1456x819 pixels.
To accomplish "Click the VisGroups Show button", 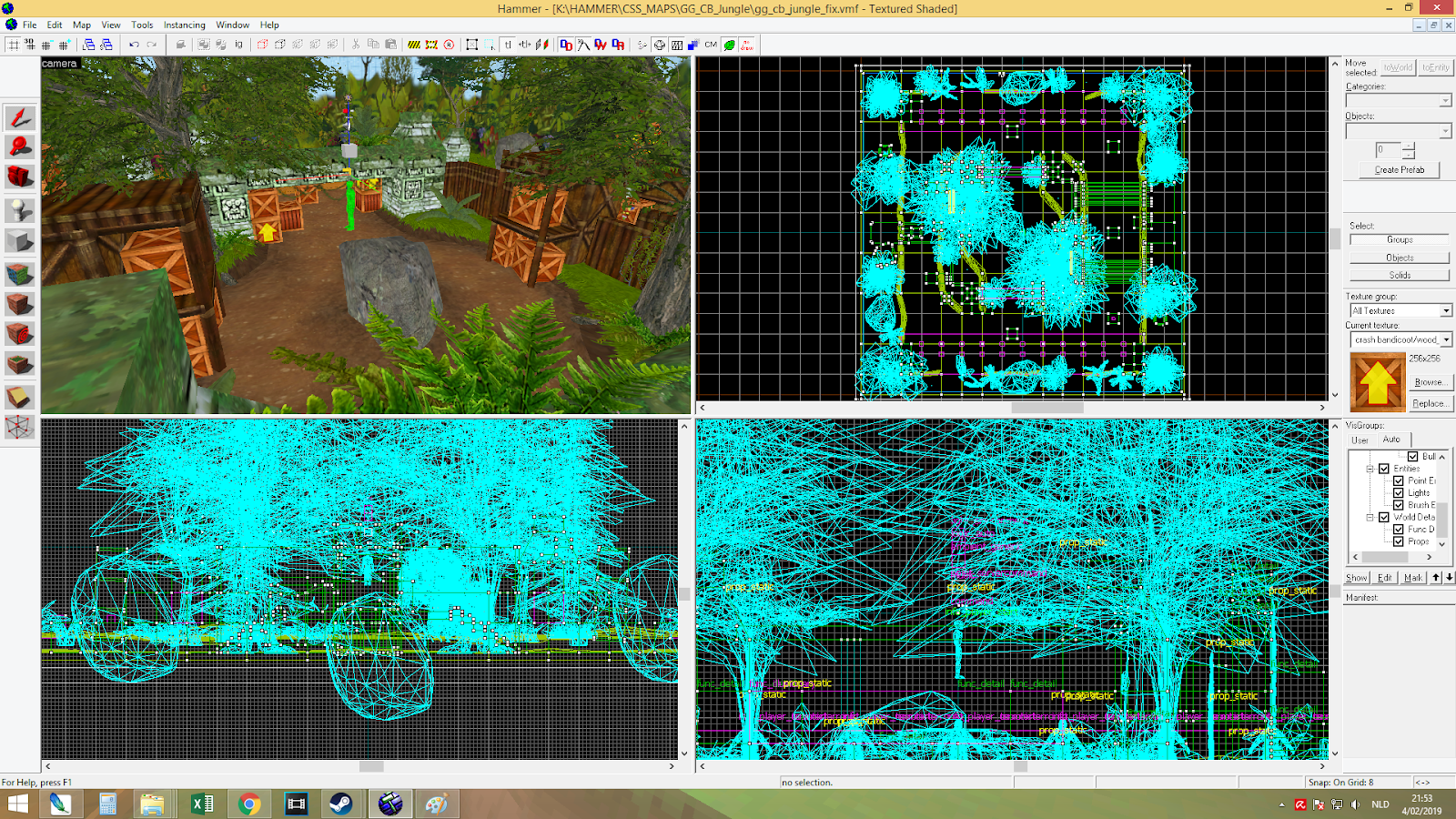I will [x=1357, y=578].
